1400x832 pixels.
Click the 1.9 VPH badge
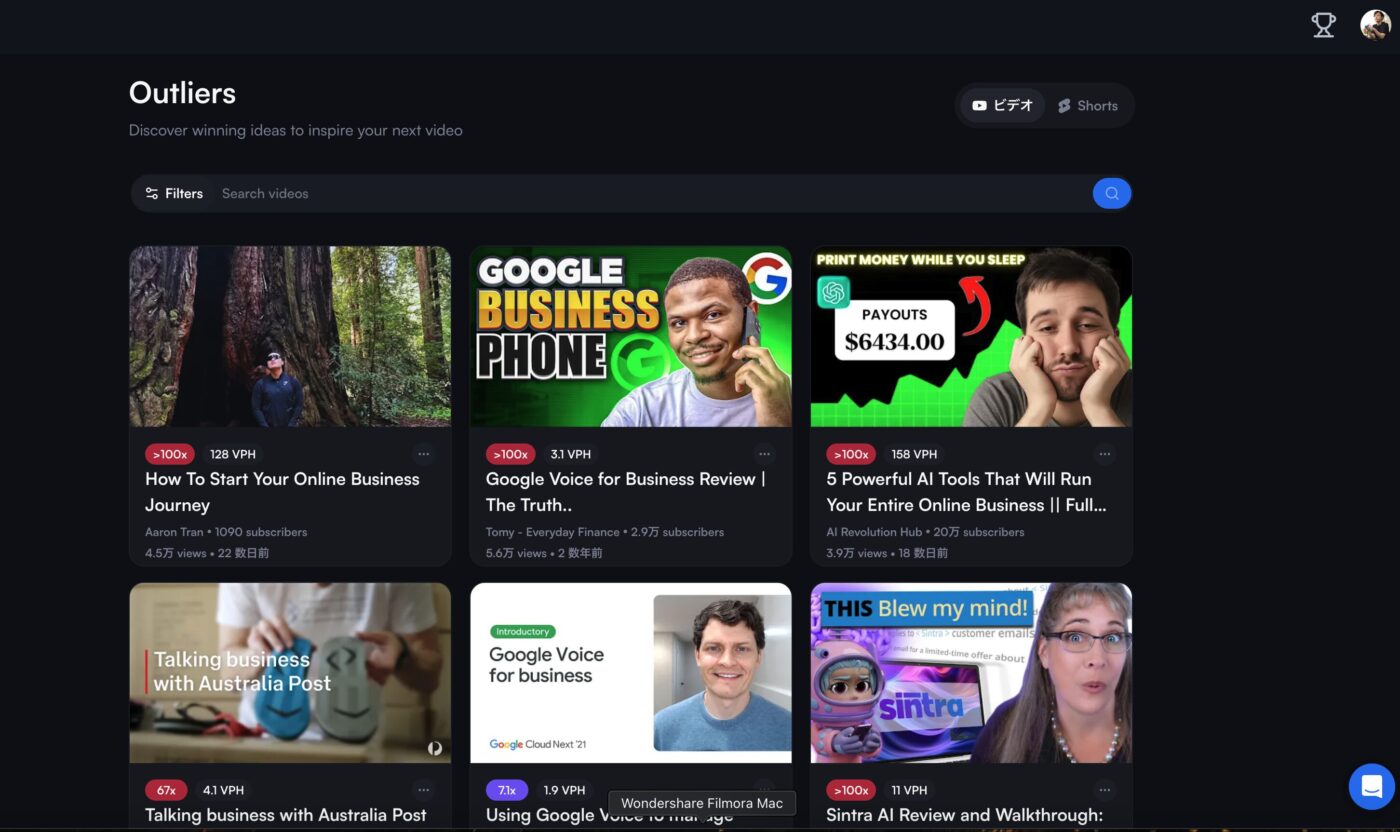(564, 790)
